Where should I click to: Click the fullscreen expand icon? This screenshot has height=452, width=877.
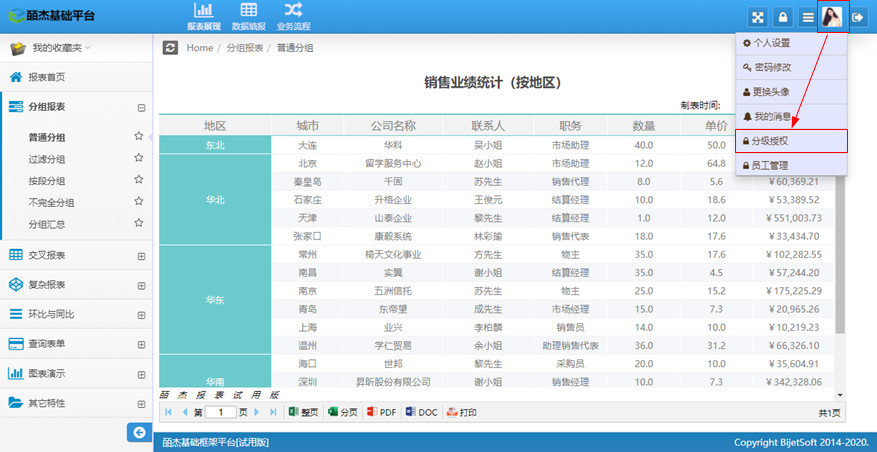pyautogui.click(x=758, y=17)
